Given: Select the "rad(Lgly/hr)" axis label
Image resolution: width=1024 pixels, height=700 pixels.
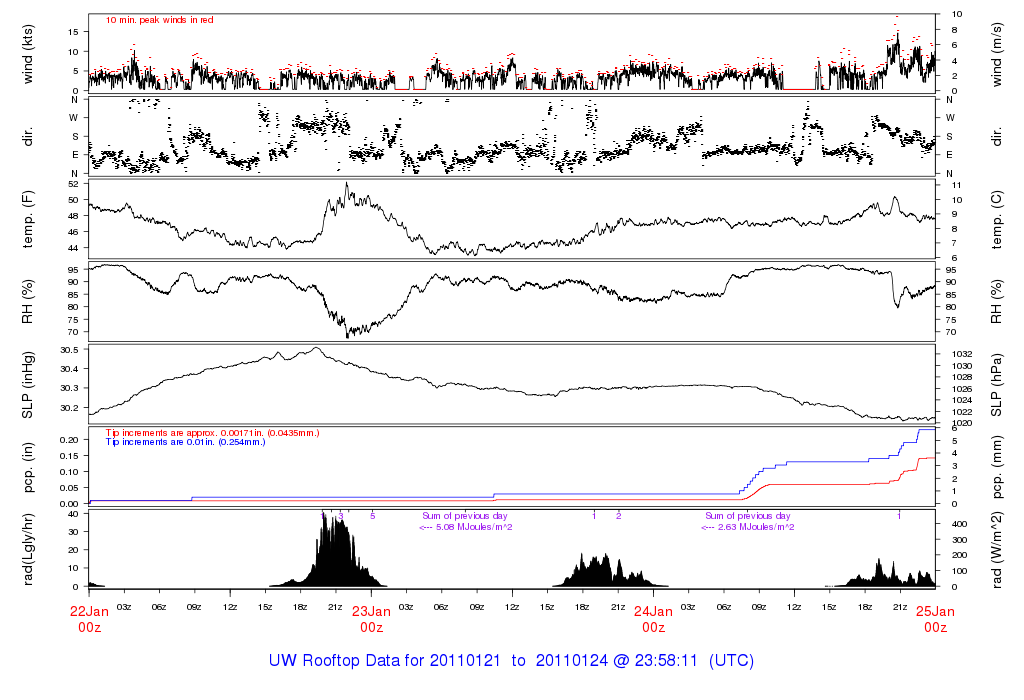Looking at the screenshot, I should 27,550.
